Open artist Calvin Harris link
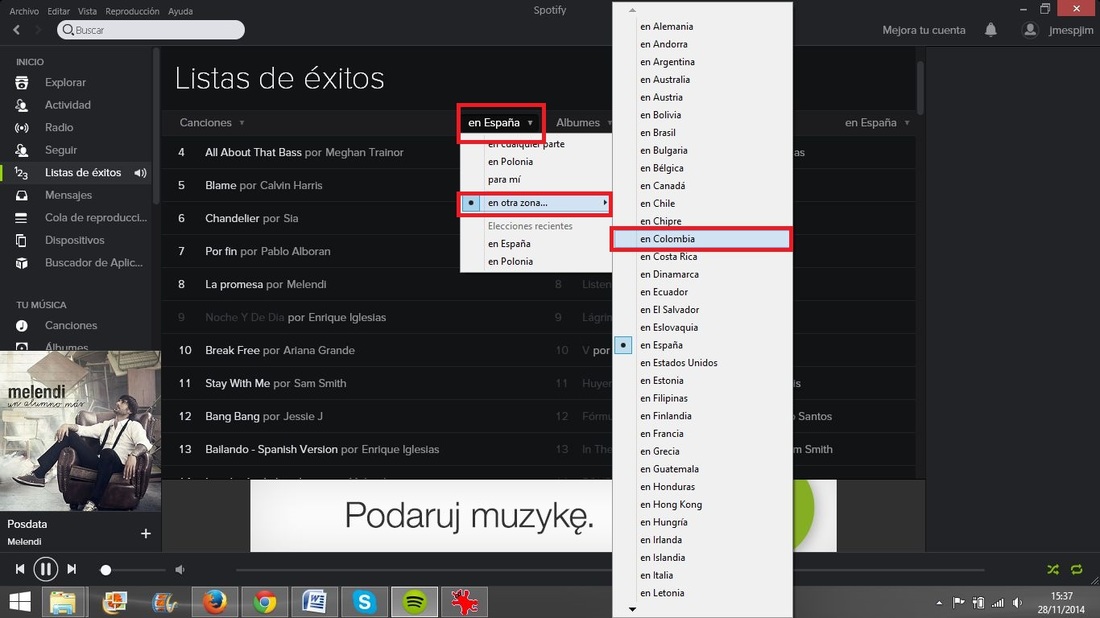 coord(291,185)
